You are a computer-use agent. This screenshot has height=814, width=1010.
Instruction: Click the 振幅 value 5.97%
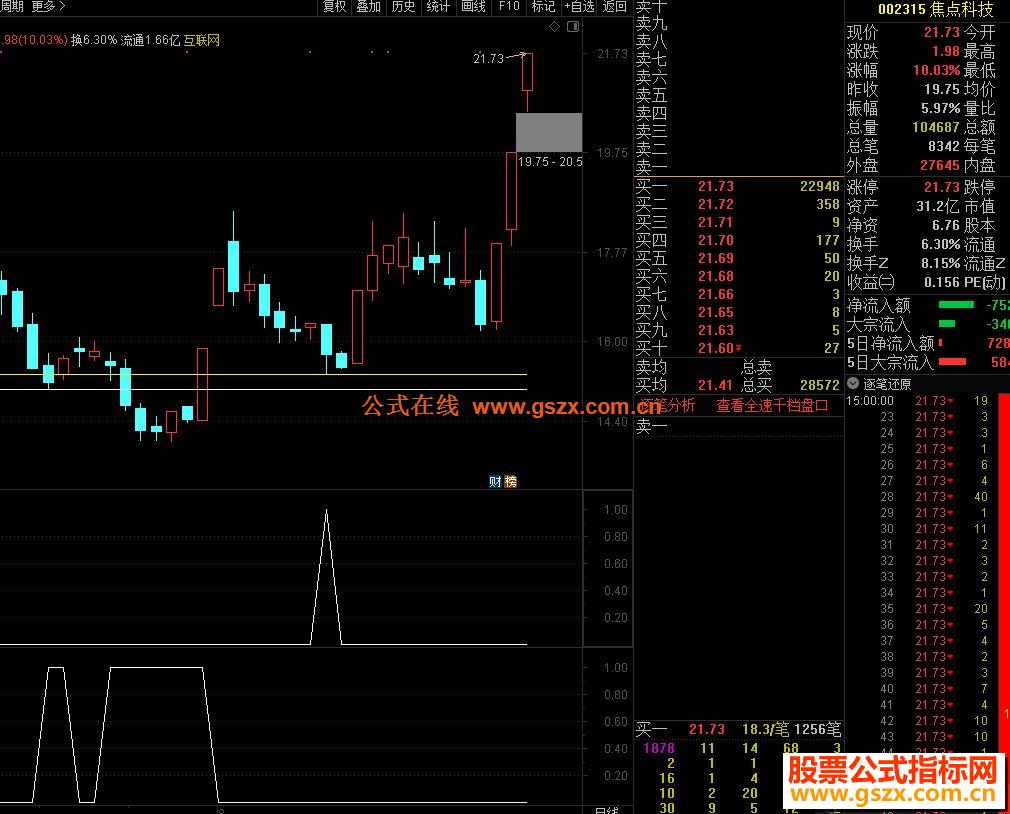click(x=940, y=108)
